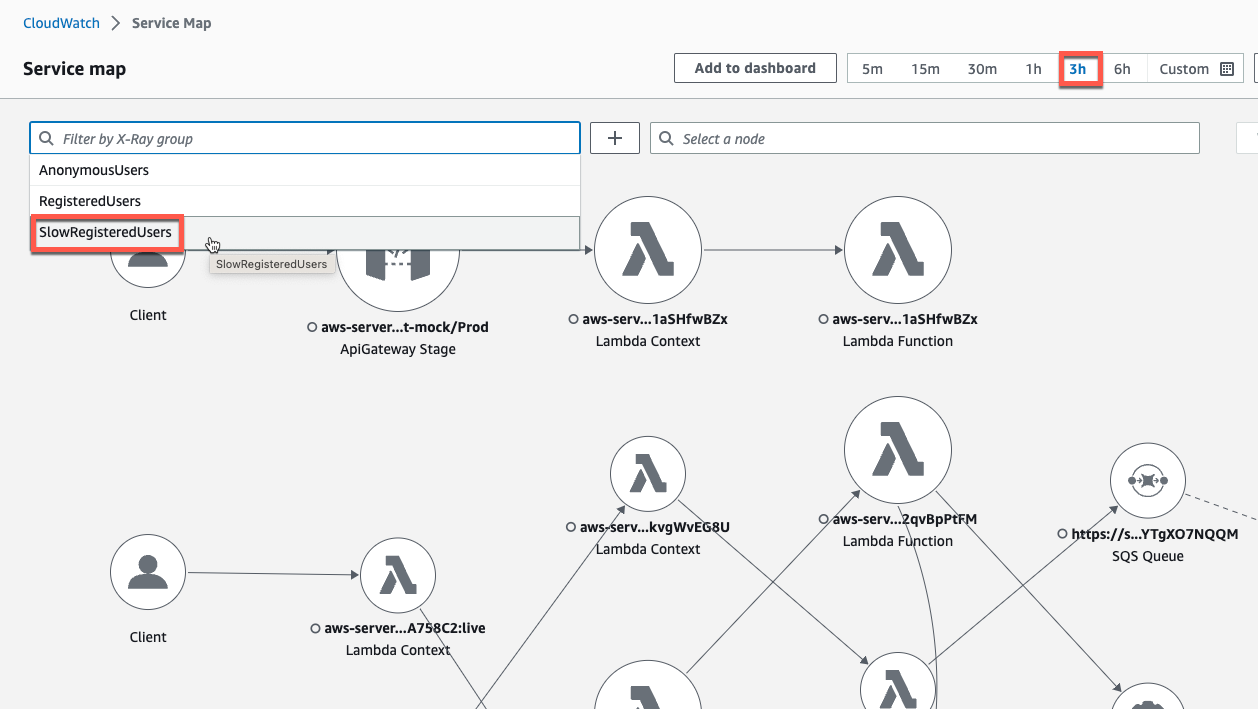Choose SlowRegisteredUsers from the group list
The width and height of the screenshot is (1258, 709).
point(305,232)
